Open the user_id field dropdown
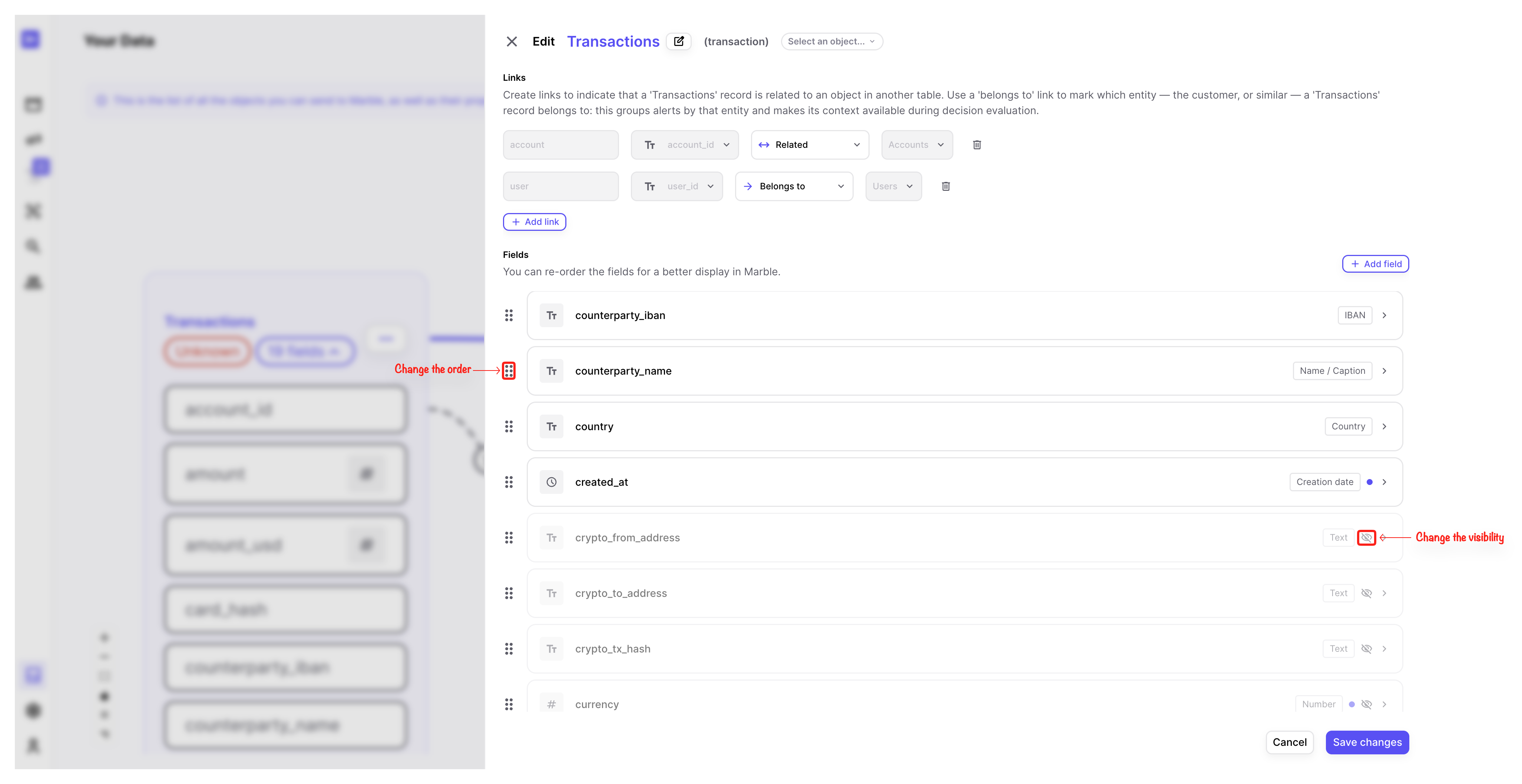 click(x=677, y=186)
